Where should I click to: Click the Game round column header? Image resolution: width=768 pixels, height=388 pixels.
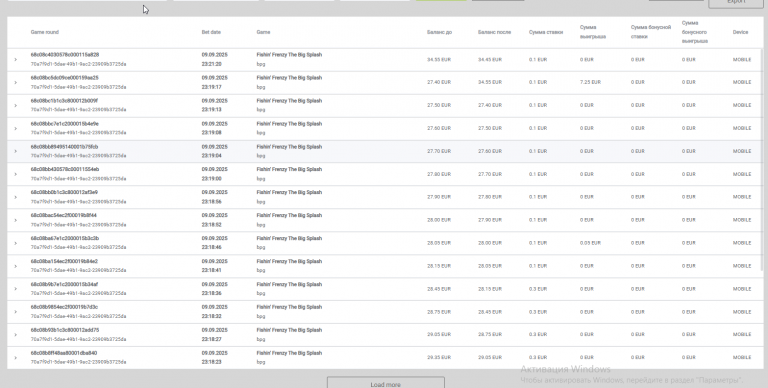[x=45, y=32]
